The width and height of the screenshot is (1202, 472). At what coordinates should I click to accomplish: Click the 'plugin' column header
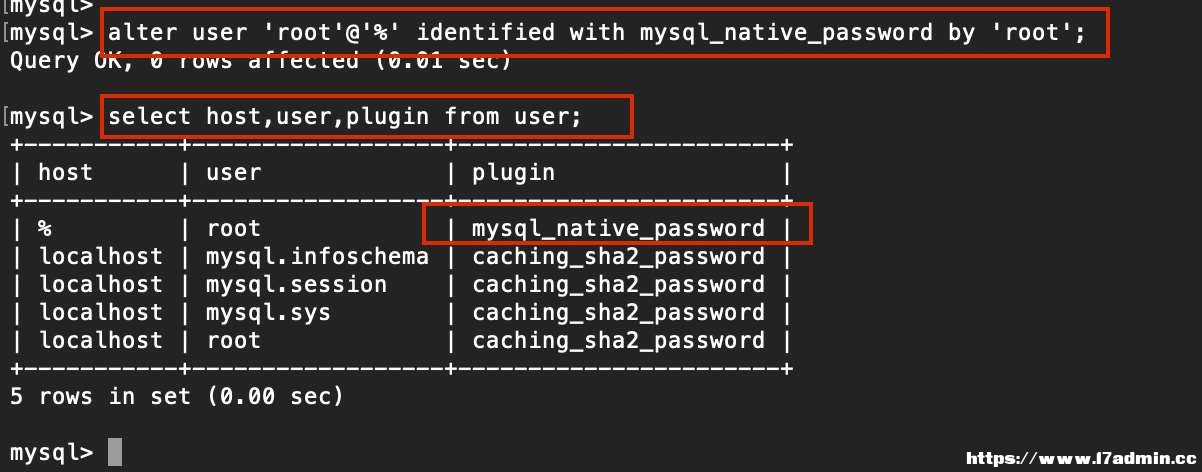pos(513,173)
